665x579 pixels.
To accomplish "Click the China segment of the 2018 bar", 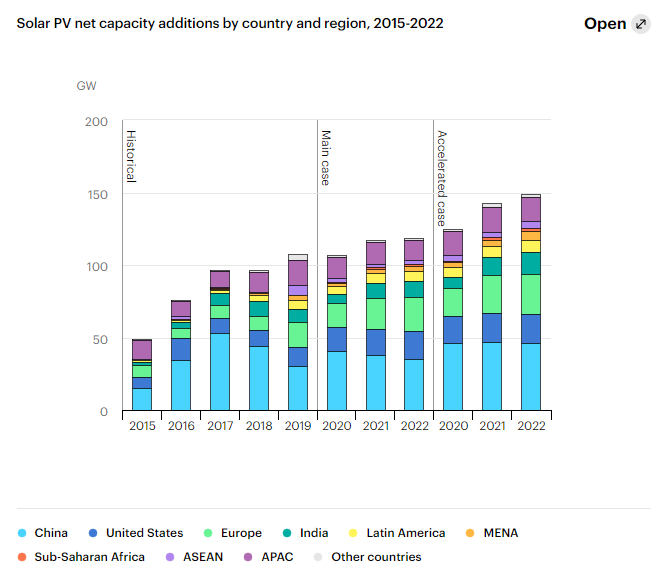I will click(x=259, y=378).
